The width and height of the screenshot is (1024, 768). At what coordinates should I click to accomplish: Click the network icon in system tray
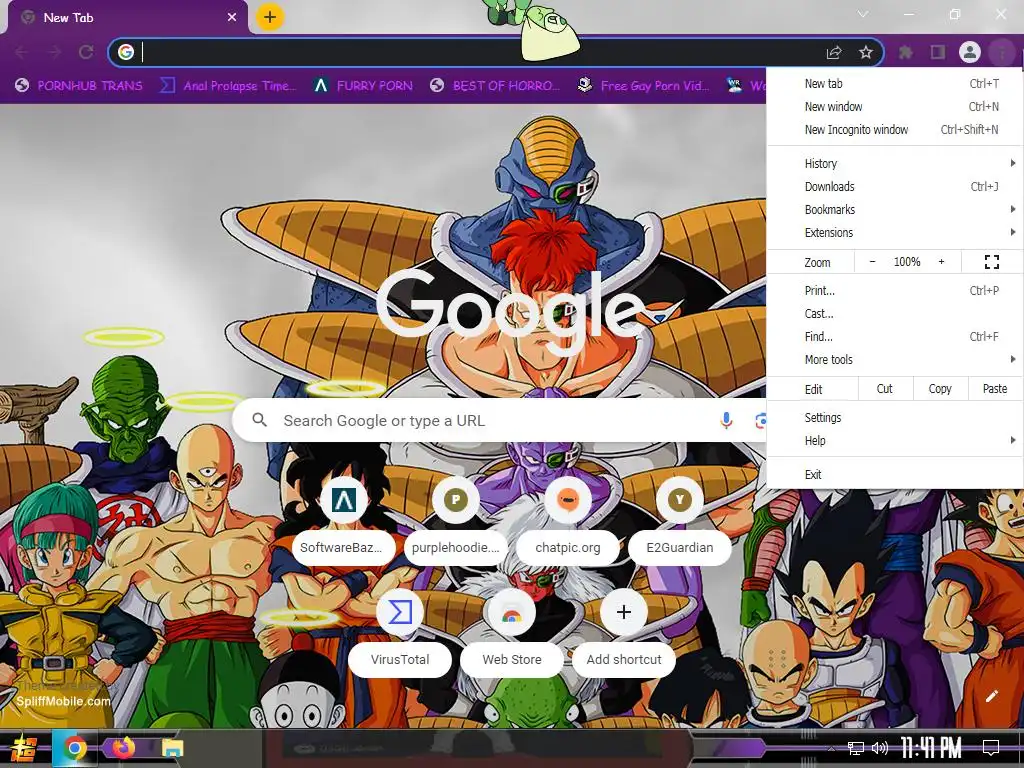pos(855,748)
